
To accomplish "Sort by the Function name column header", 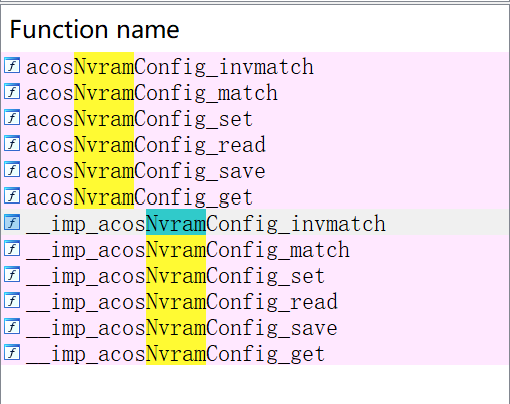I will (x=95, y=29).
